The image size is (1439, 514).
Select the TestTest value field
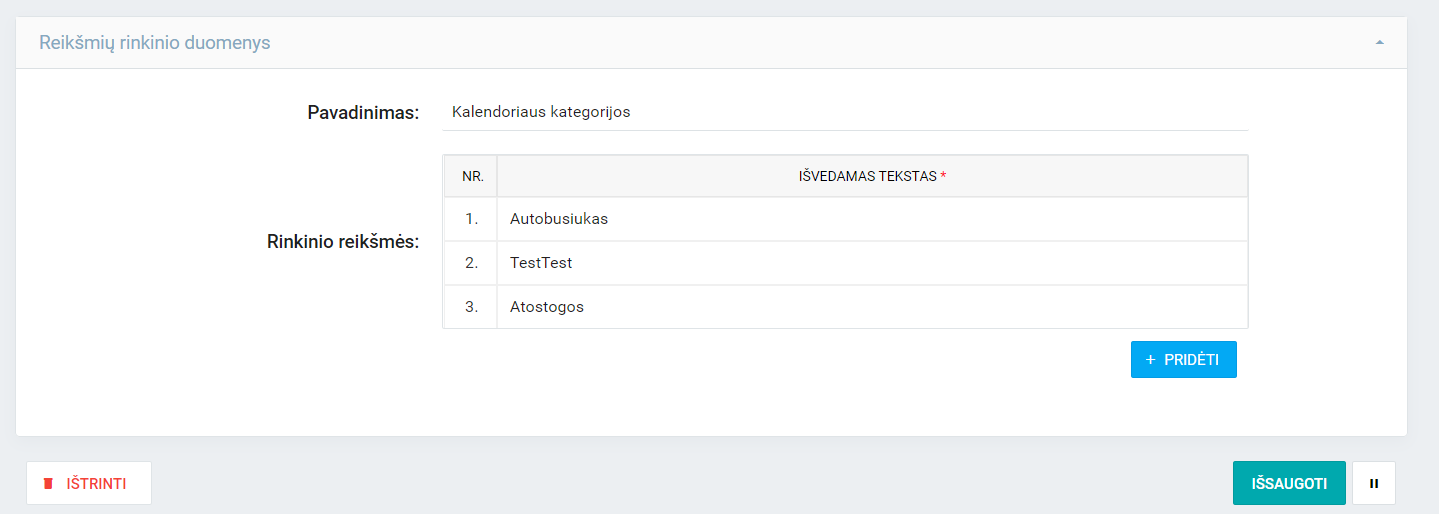pos(871,263)
